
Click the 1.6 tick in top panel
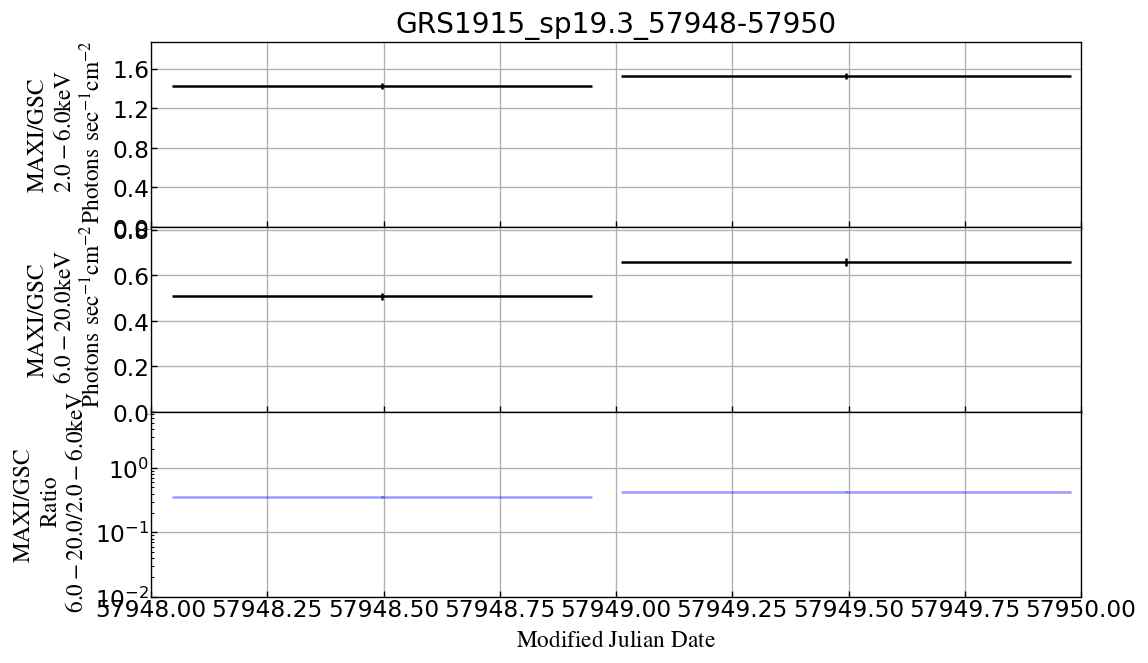pyautogui.click(x=131, y=70)
